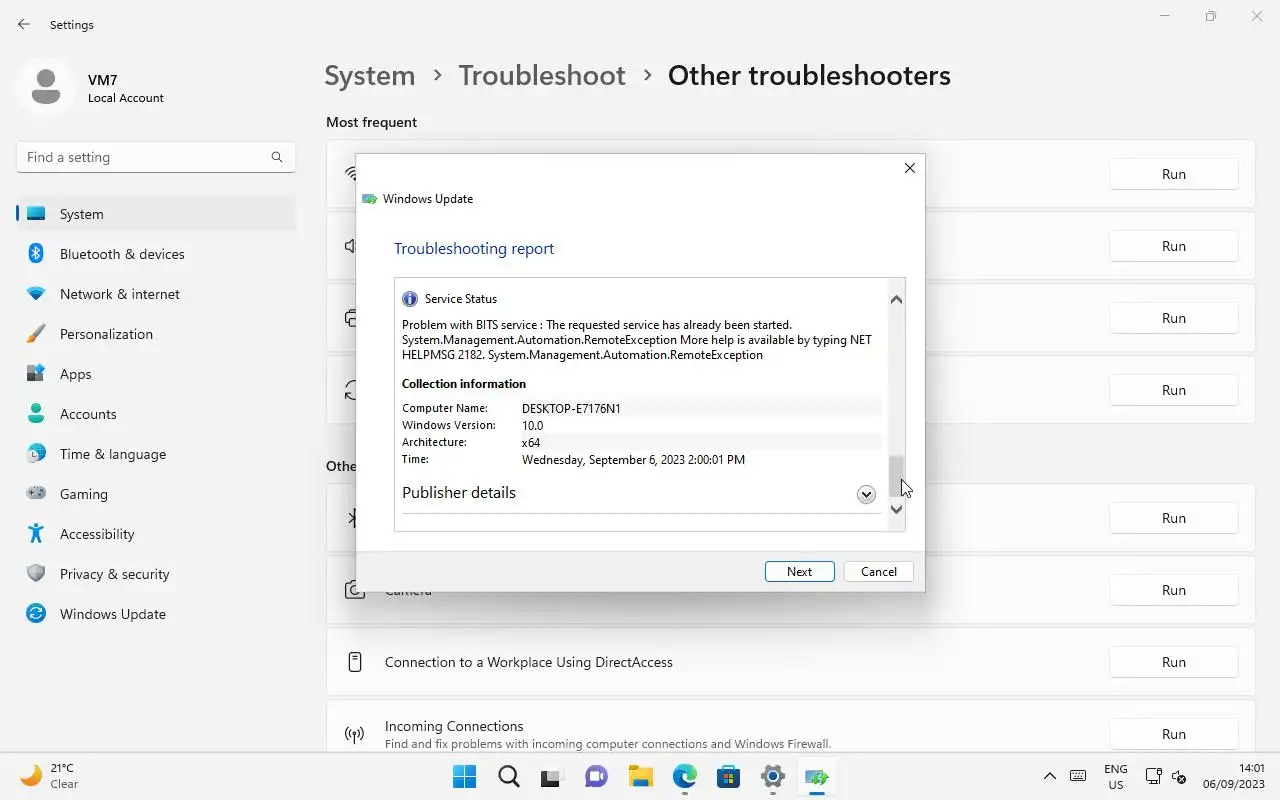
Task: Click the Service Status info icon
Action: point(409,299)
